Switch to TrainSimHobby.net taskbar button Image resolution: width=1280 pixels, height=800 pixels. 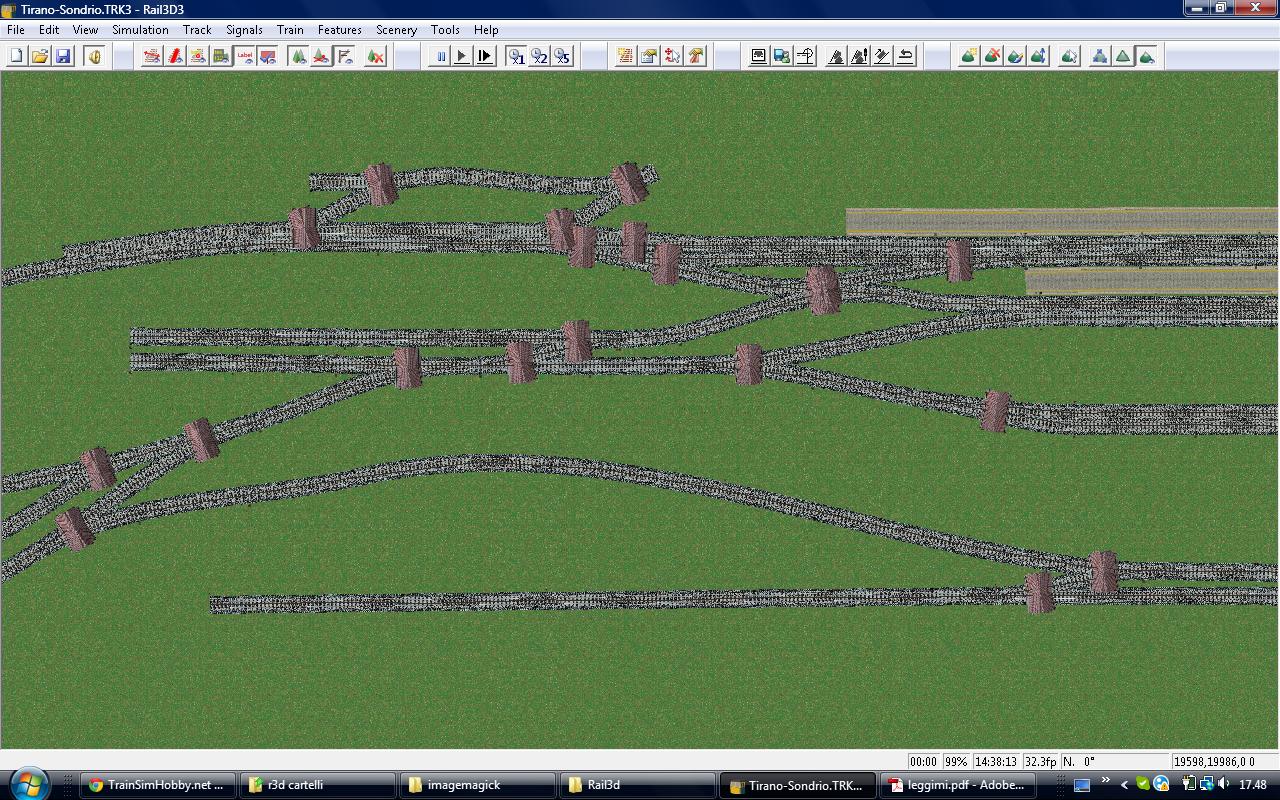click(158, 785)
